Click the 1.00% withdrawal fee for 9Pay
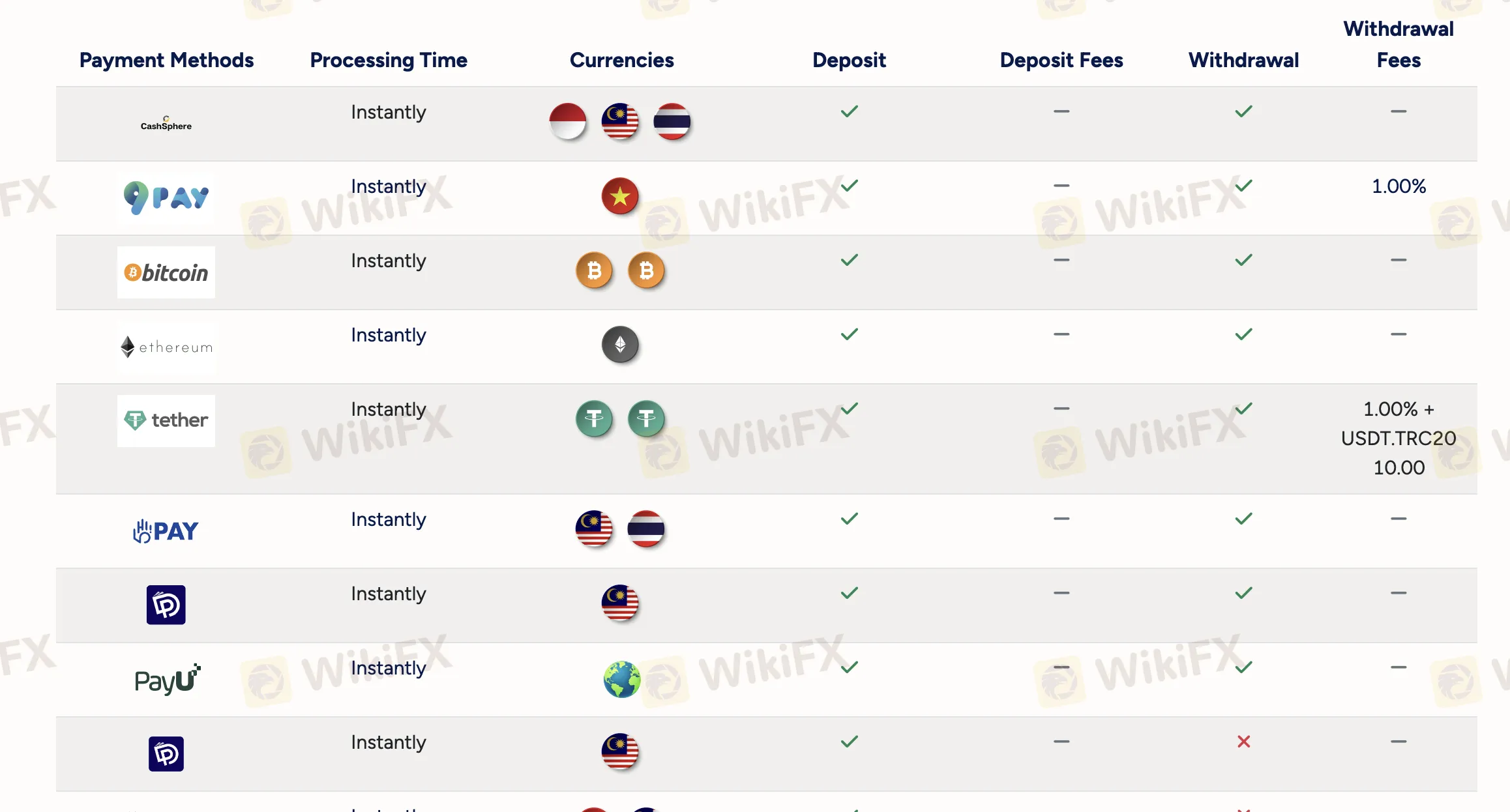Viewport: 1510px width, 812px height. (x=1399, y=186)
